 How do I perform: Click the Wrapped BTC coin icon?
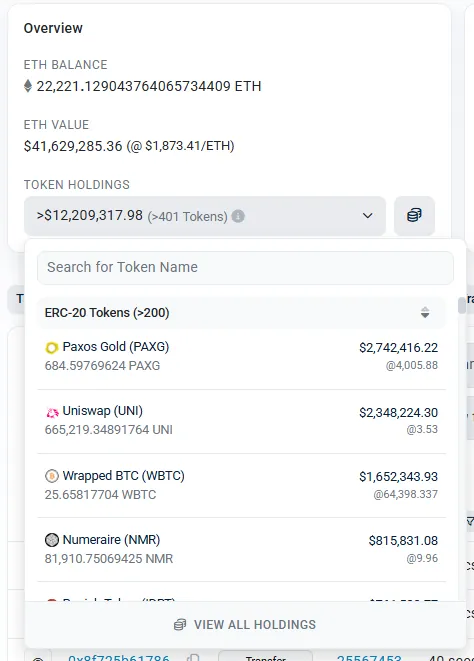[51, 476]
